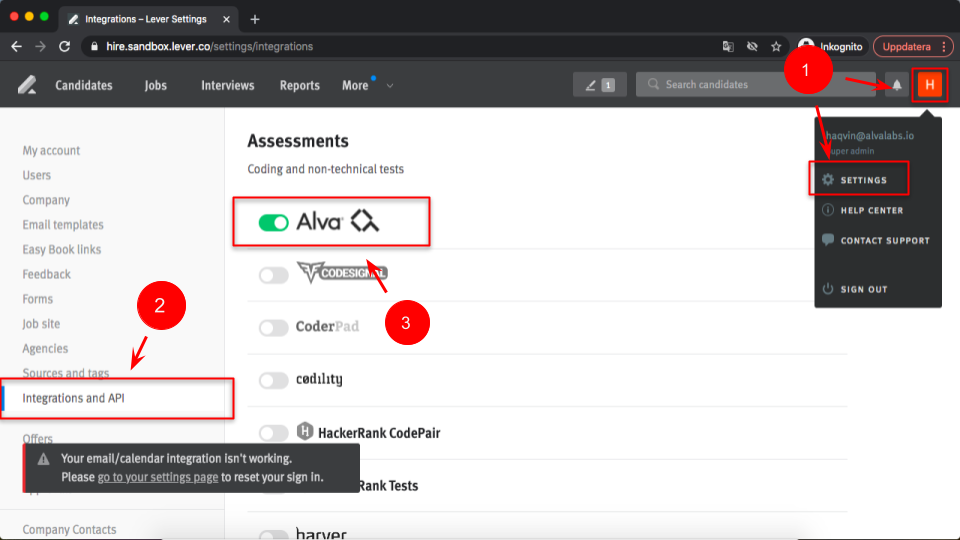This screenshot has height=540, width=960.
Task: Open Settings in the user menu
Action: coord(862,180)
